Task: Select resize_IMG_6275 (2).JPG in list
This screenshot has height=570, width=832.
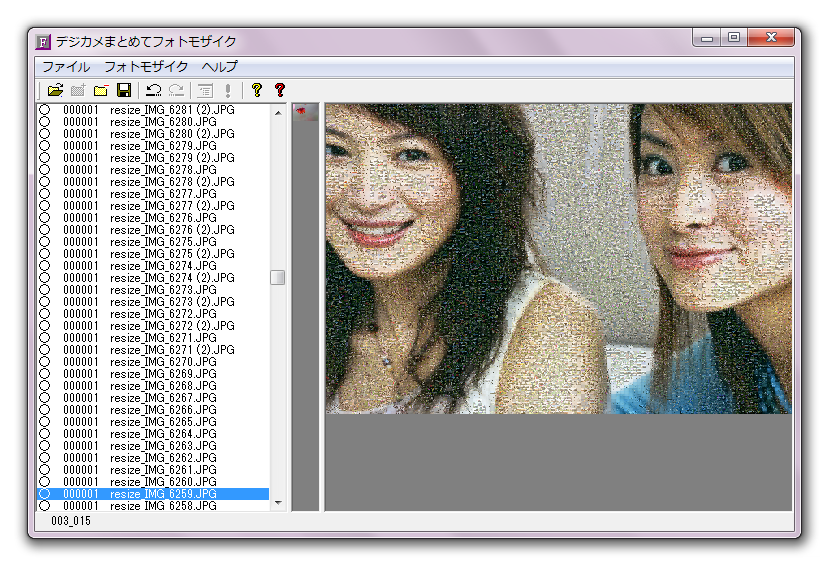Action: click(153, 254)
